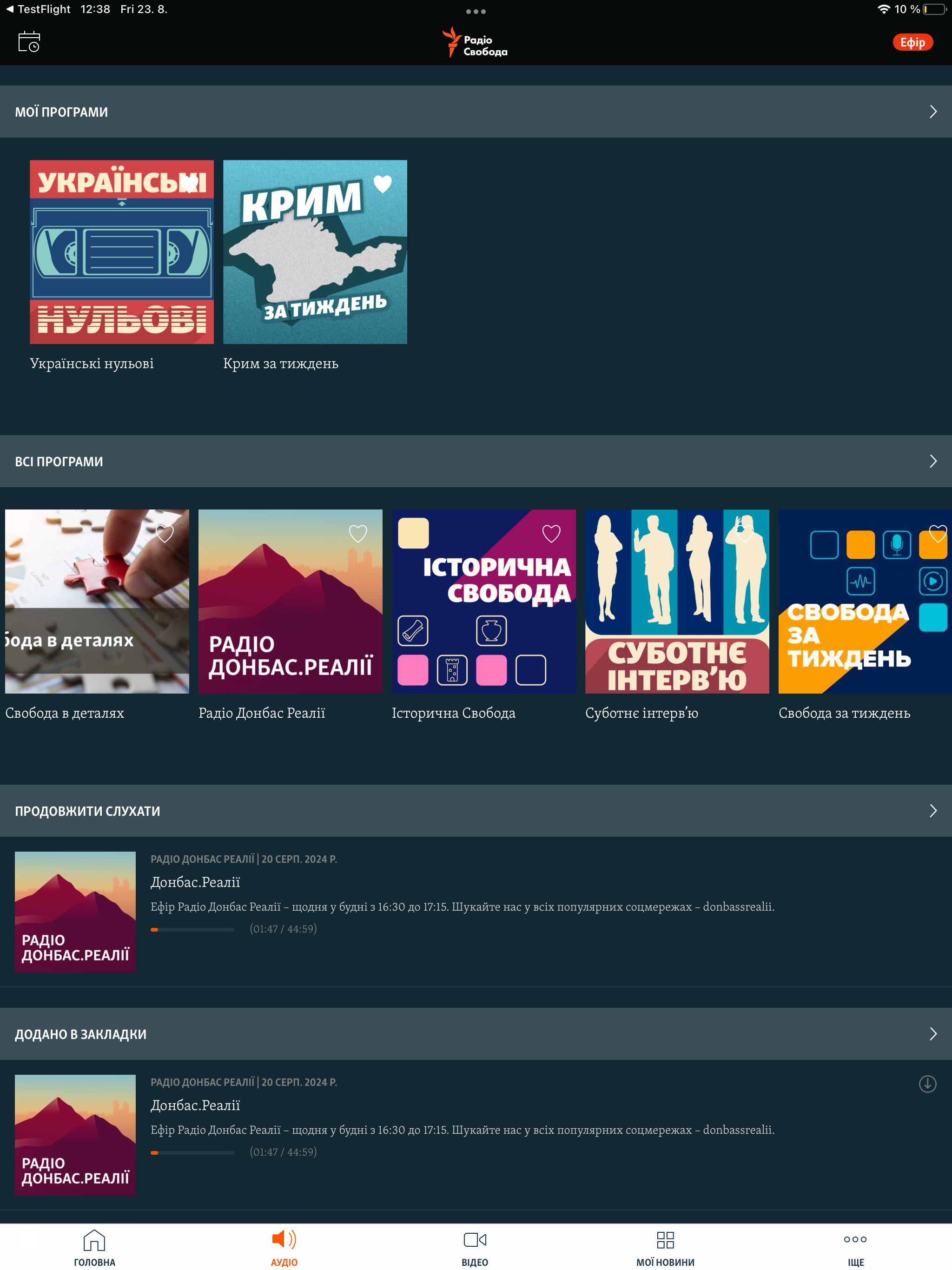Tap the bookmarked episode description text
The image size is (952, 1270).
point(463,1131)
